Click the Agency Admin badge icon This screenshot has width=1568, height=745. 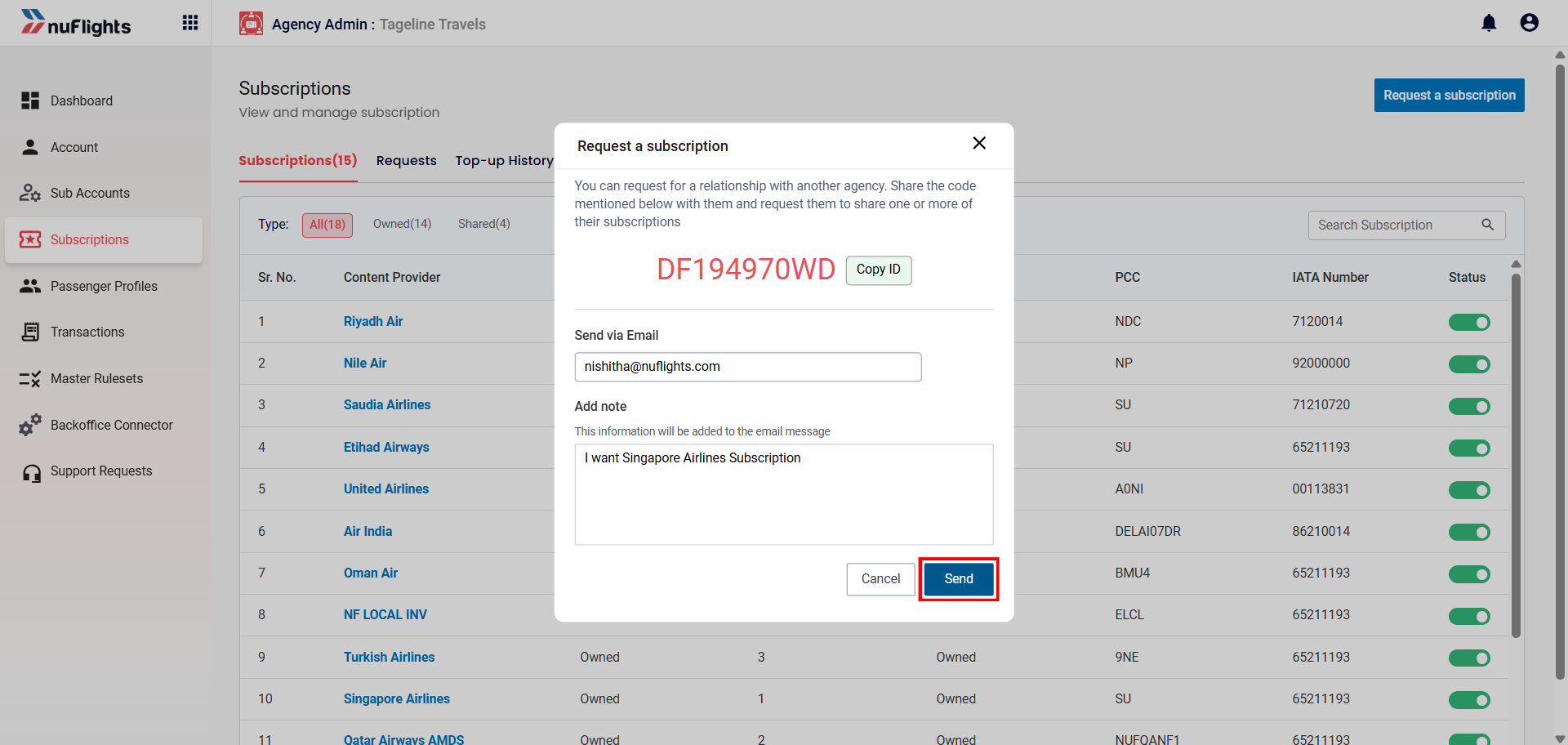pos(251,24)
